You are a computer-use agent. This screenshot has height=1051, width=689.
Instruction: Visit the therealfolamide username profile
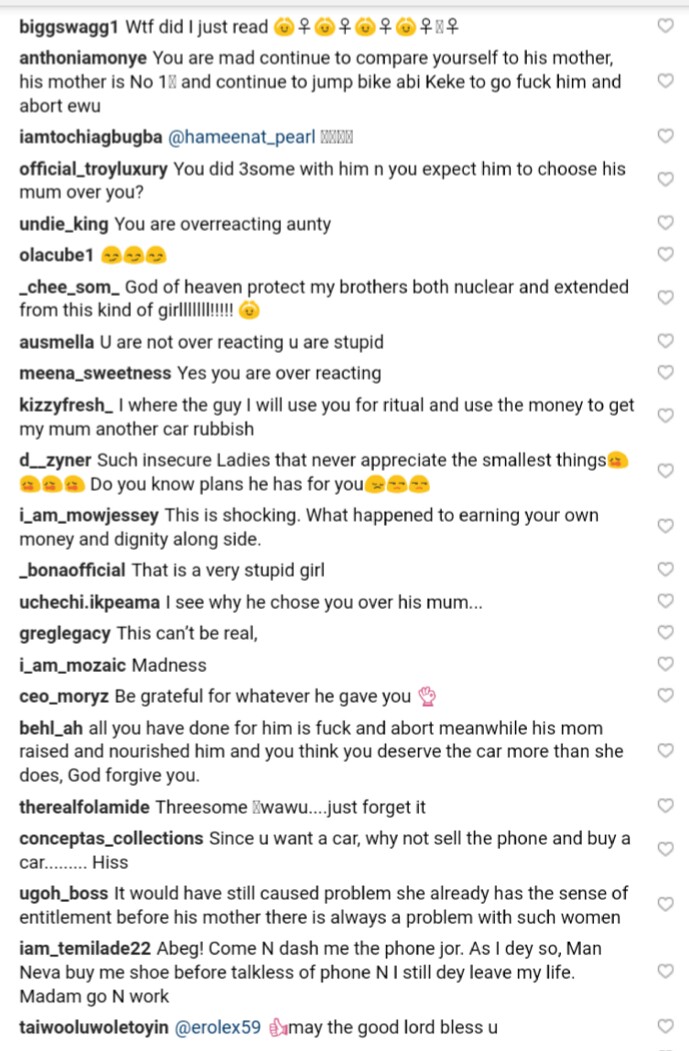(x=84, y=806)
